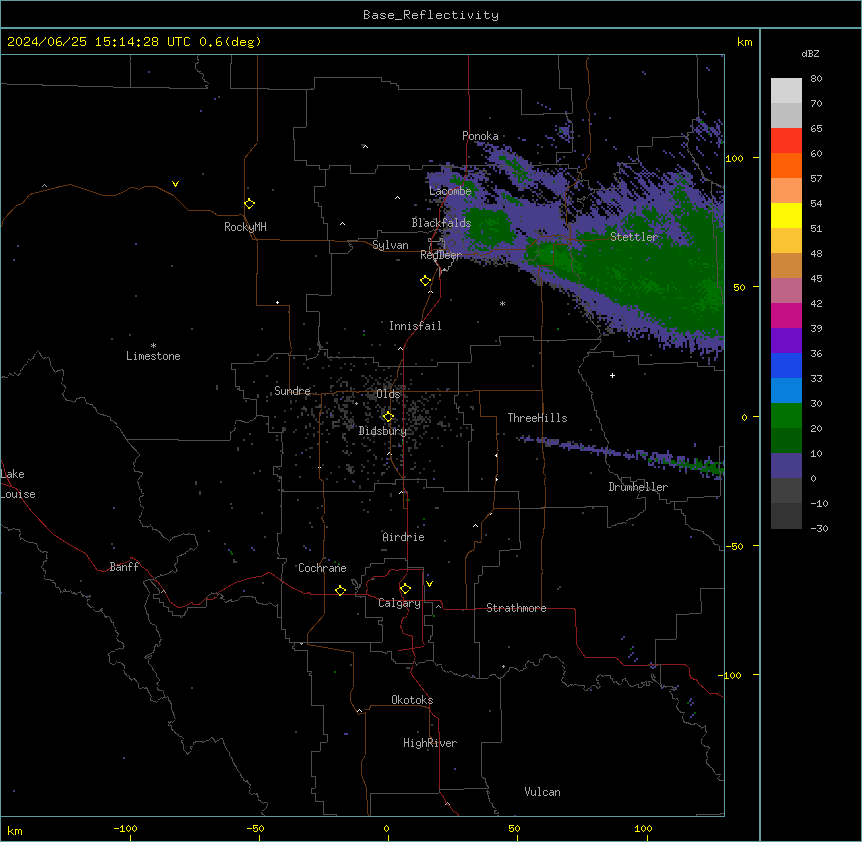Click the 2024/06/25 15:14:28 UTC timestamp
The height and width of the screenshot is (842, 862).
pos(99,42)
